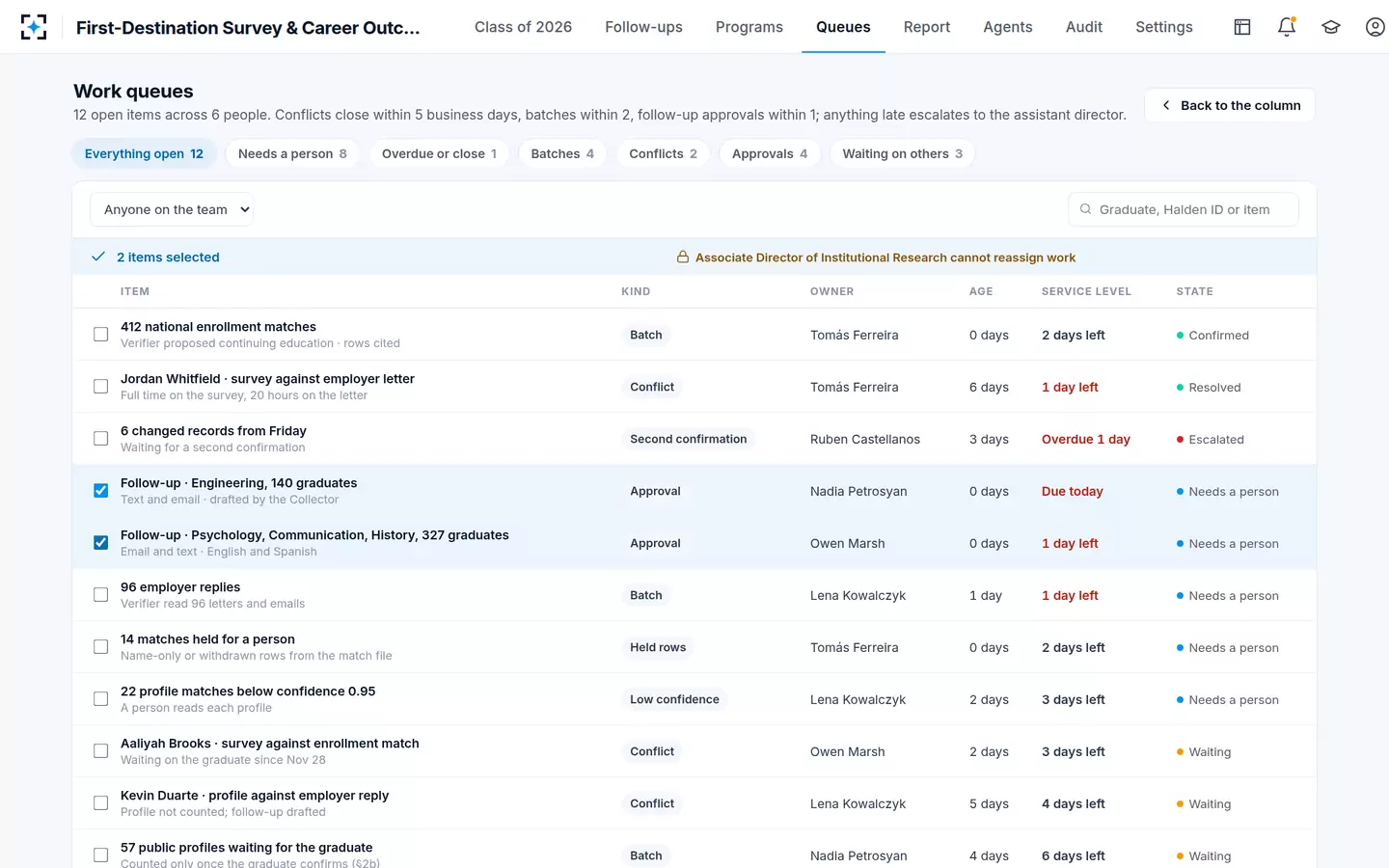This screenshot has height=868, width=1389.
Task: Check the 96 employer replies row
Action: (x=100, y=595)
